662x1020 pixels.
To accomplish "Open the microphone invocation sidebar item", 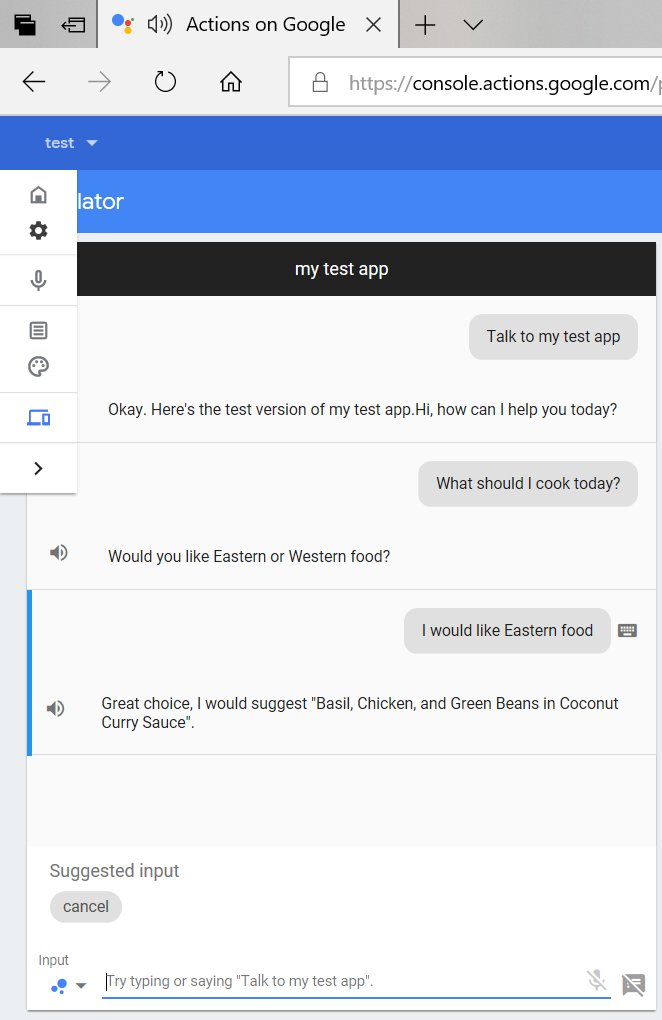I will (38, 280).
